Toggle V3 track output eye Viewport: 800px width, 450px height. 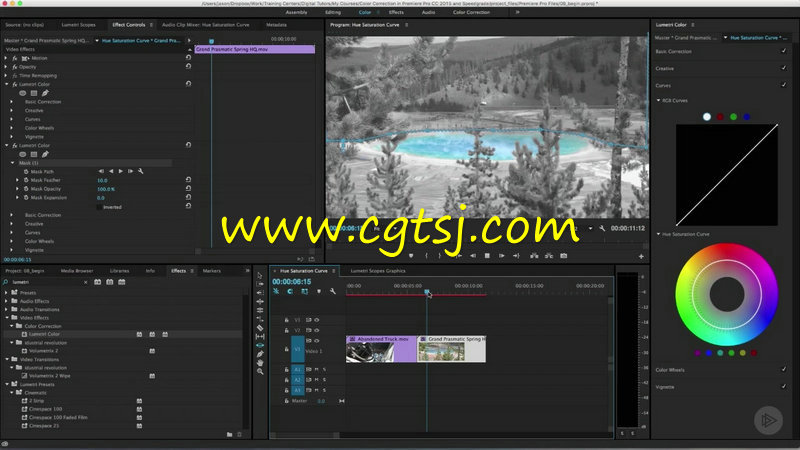(316, 320)
